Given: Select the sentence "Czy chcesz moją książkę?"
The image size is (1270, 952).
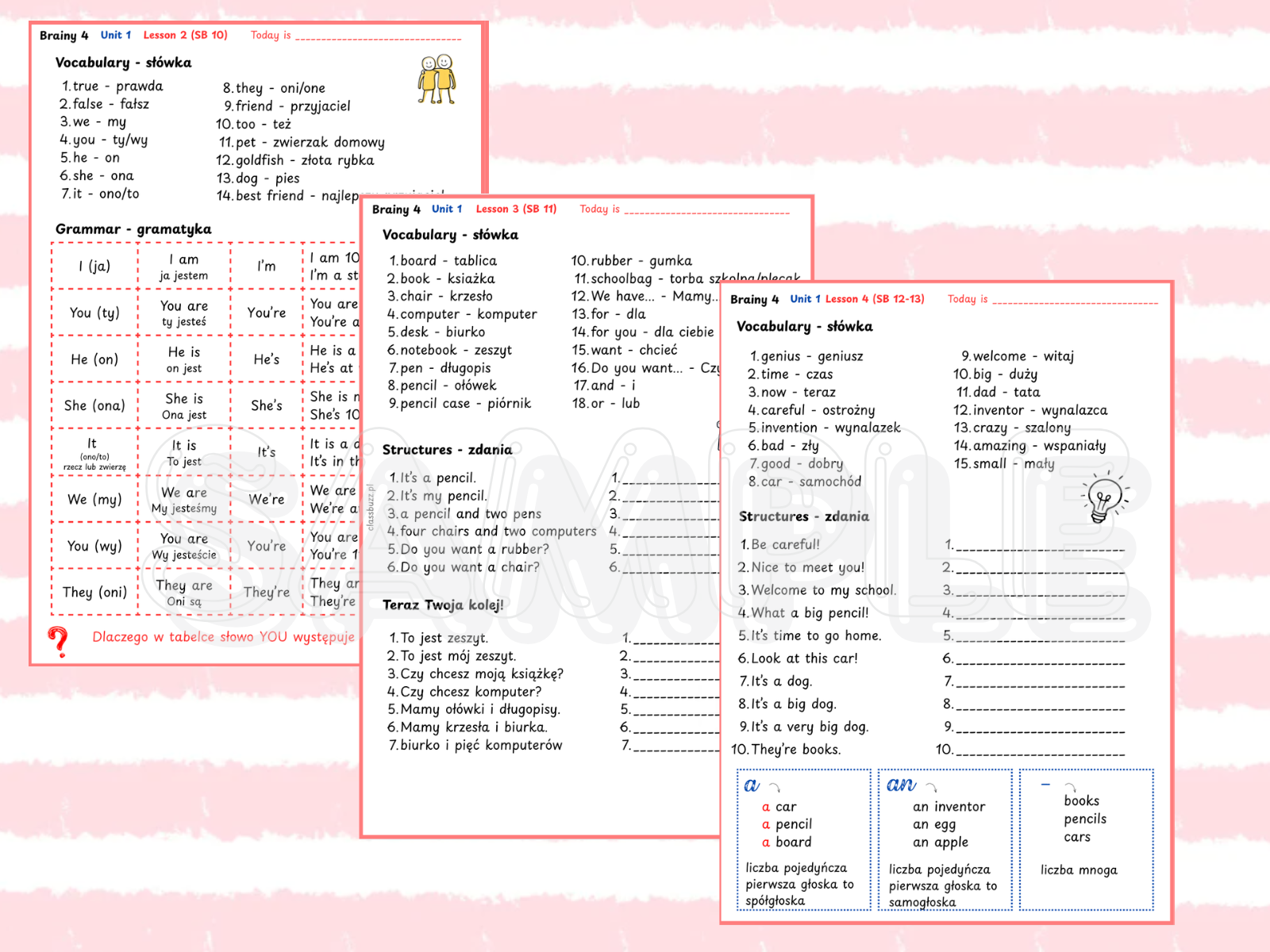Looking at the screenshot, I should 475,674.
